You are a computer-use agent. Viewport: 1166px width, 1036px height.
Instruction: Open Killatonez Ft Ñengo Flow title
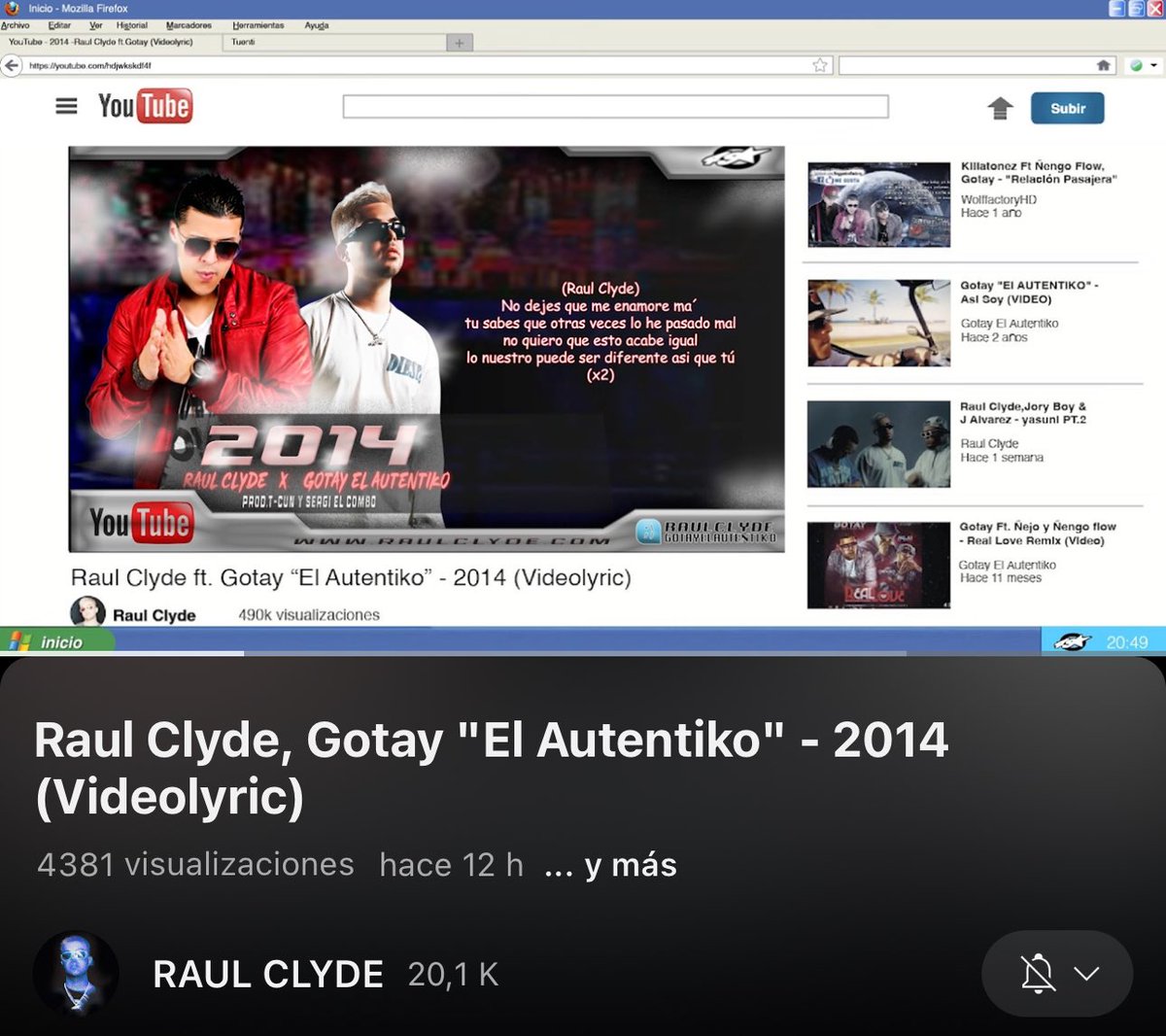tap(1039, 172)
